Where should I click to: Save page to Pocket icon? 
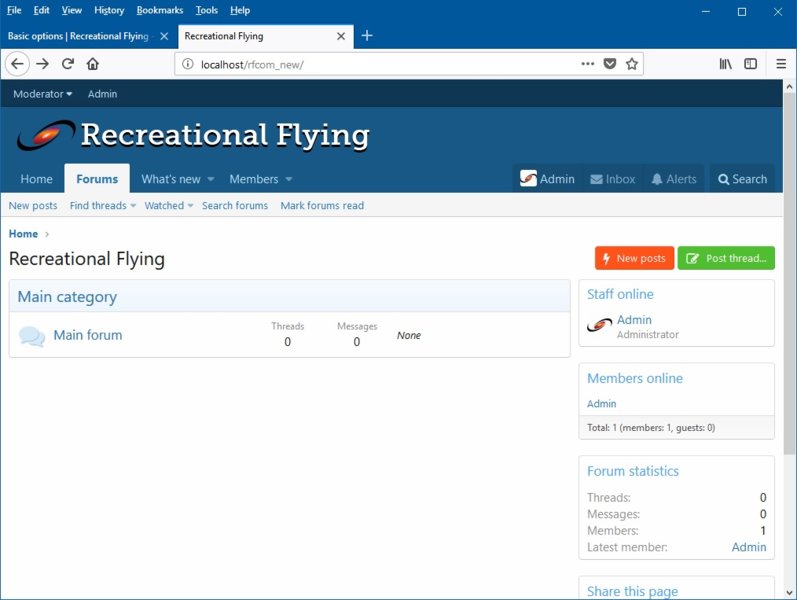[610, 64]
